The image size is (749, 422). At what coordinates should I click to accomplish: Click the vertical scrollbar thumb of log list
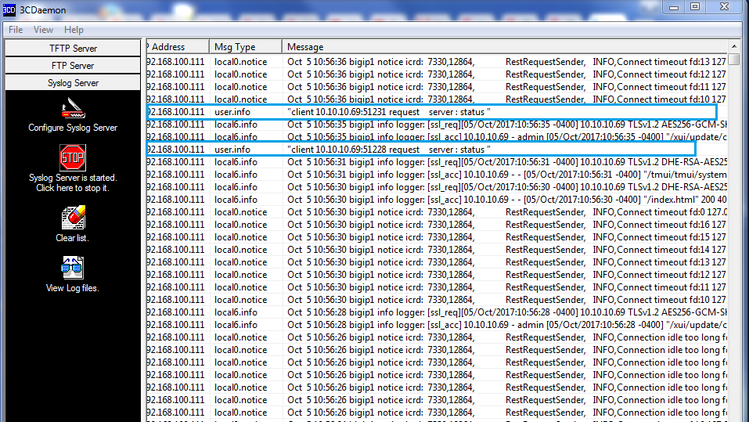pyautogui.click(x=734, y=59)
